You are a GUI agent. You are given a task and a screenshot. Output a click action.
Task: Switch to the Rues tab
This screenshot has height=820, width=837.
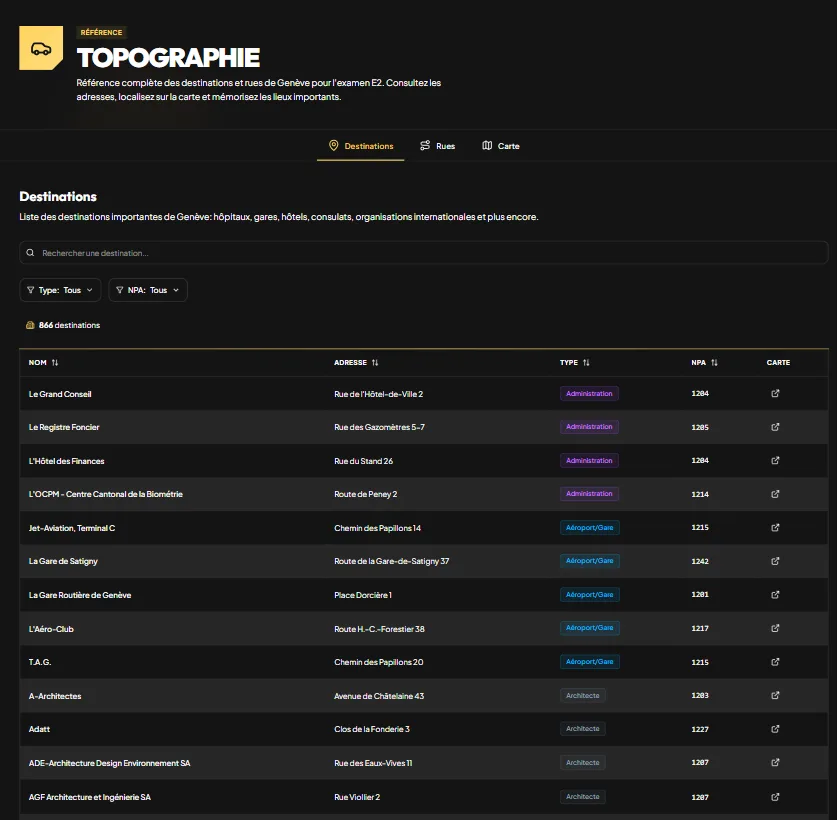tap(437, 146)
